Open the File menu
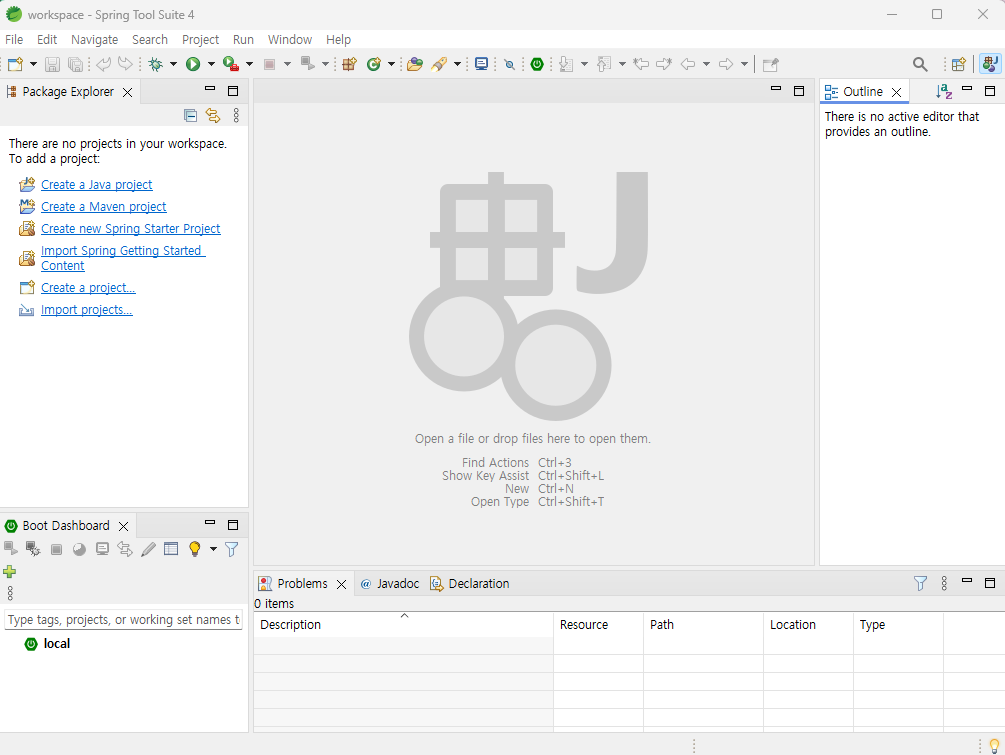Image resolution: width=1005 pixels, height=755 pixels. click(14, 40)
